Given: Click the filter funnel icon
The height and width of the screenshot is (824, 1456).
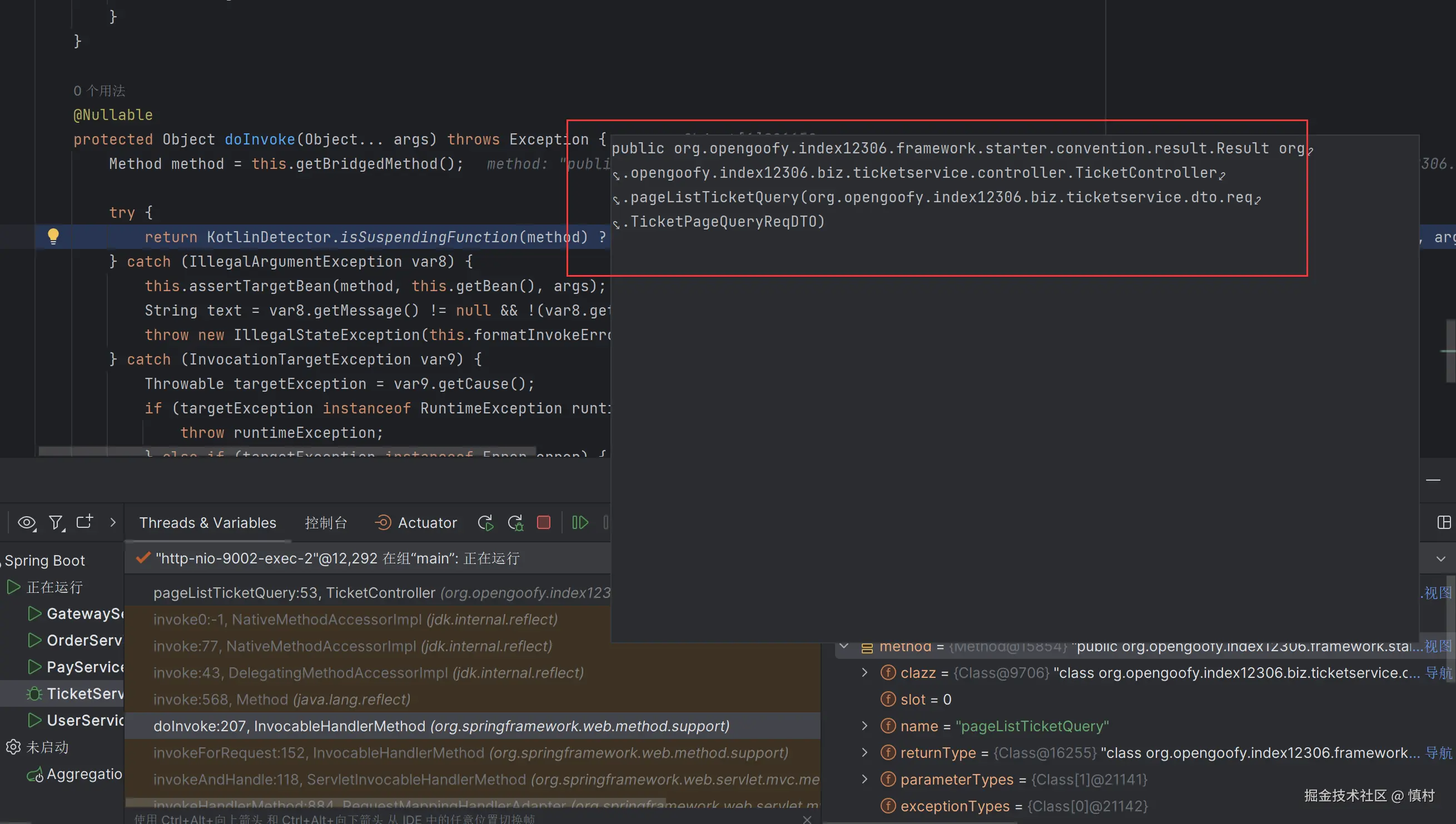Looking at the screenshot, I should tap(56, 522).
